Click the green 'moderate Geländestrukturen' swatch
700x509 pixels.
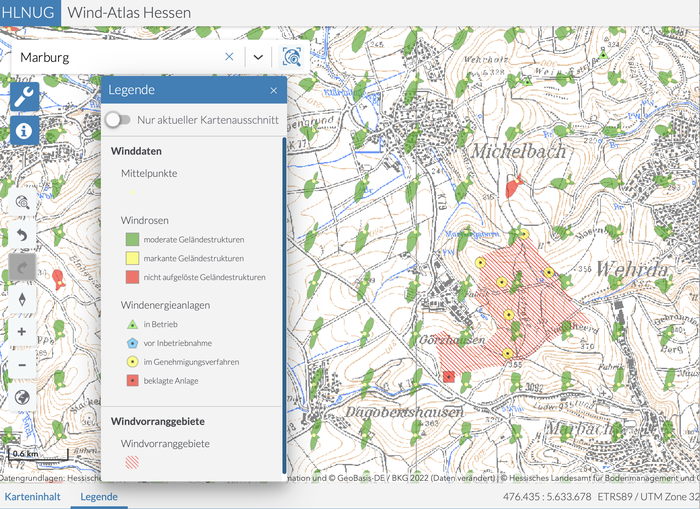tap(131, 240)
